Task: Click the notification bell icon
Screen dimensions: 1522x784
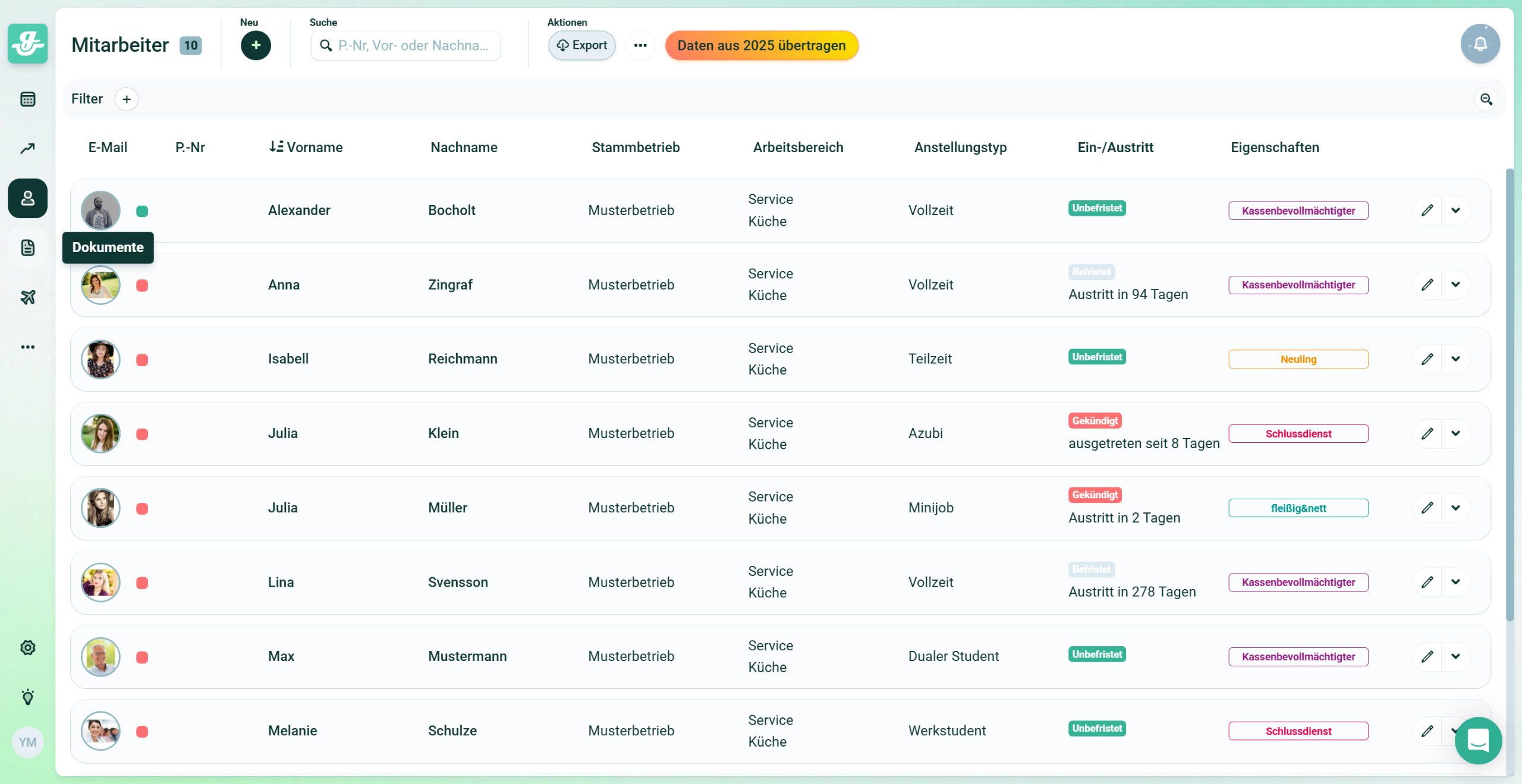Action: pos(1480,43)
